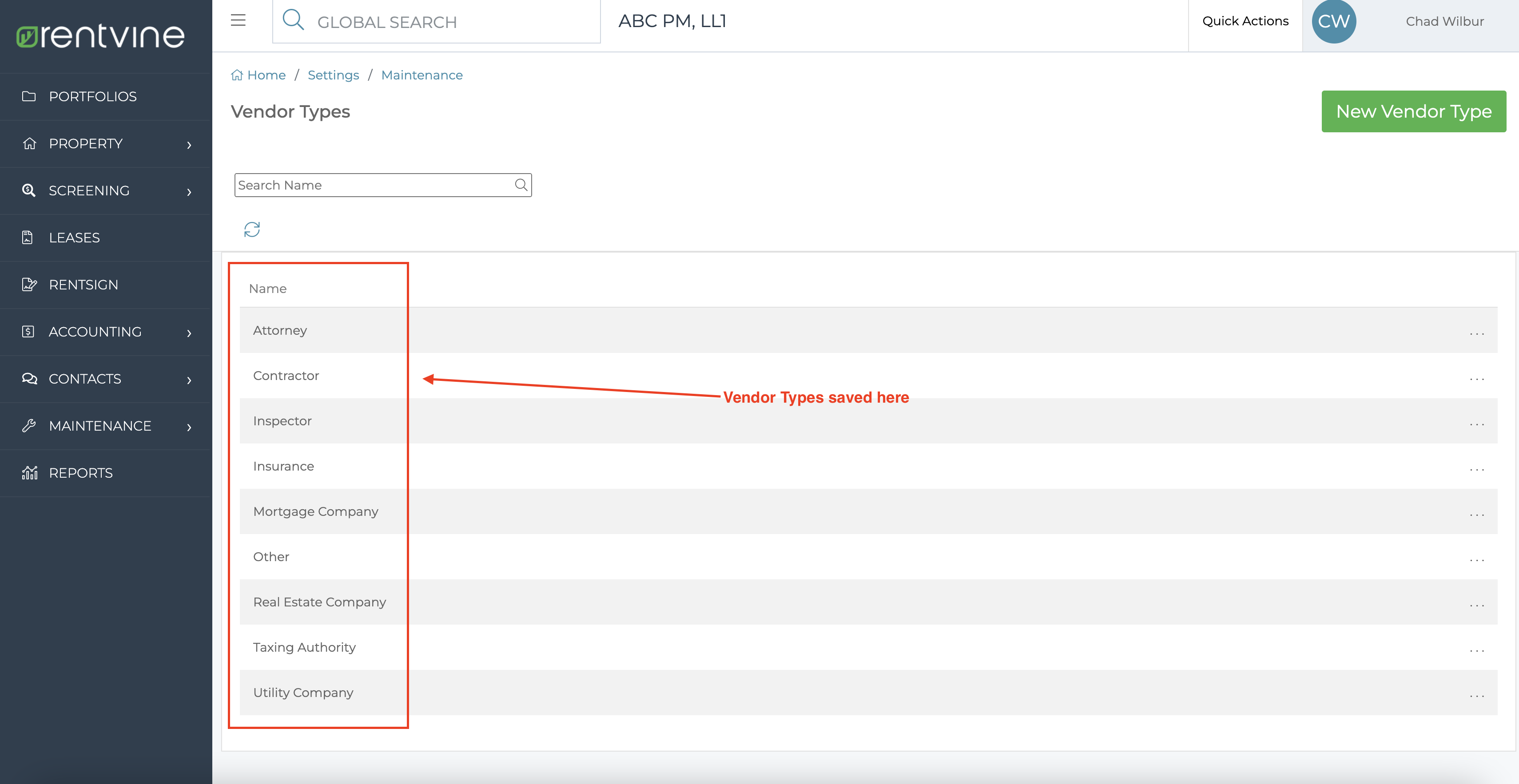Open Reports via the chart icon
Screen dimensions: 1519x784
[x=29, y=473]
